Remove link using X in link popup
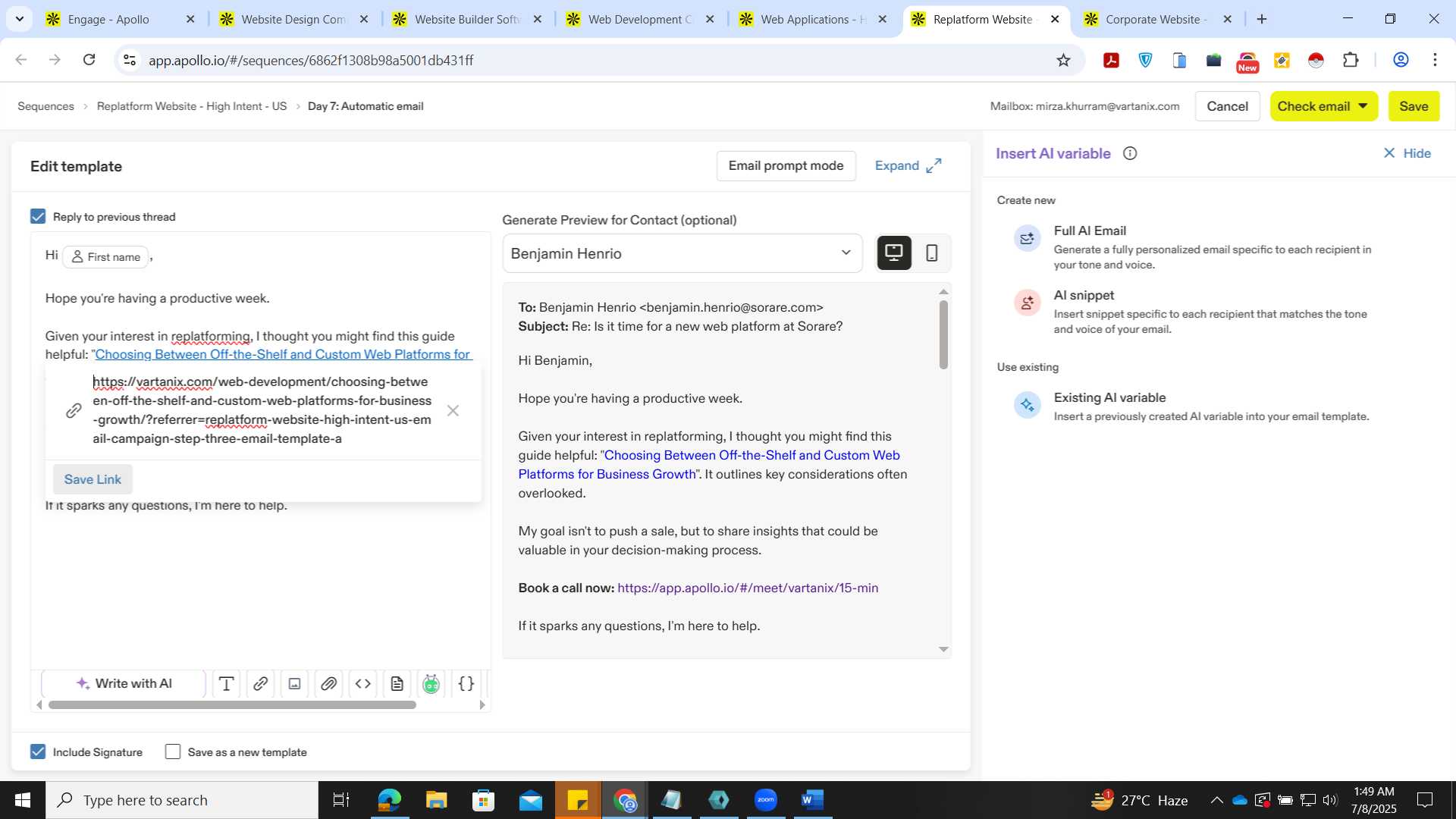Viewport: 1456px width, 819px height. click(x=453, y=411)
